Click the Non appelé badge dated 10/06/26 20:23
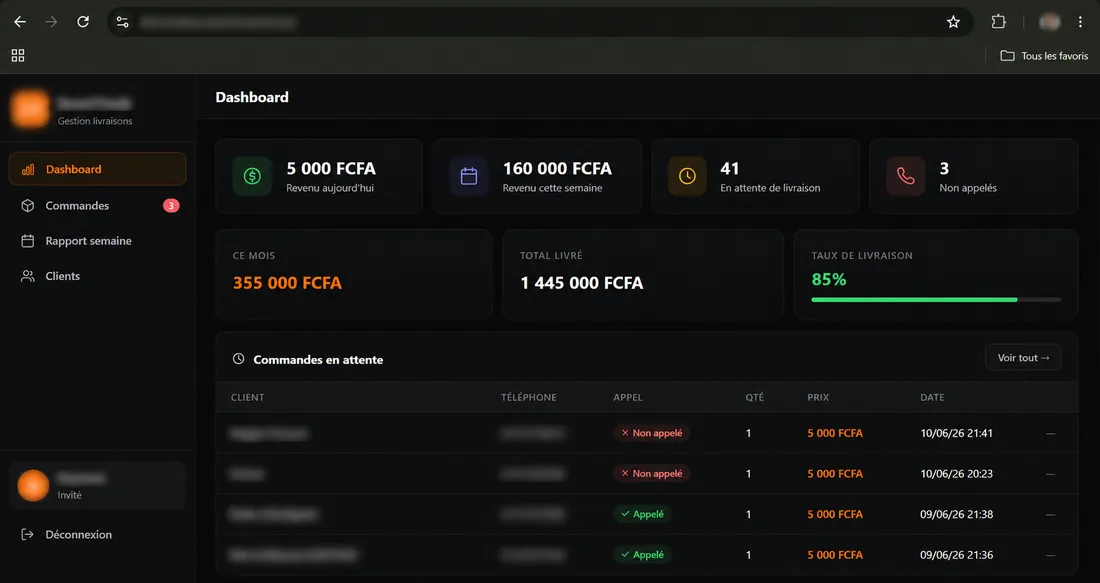This screenshot has height=583, width=1100. [x=651, y=474]
